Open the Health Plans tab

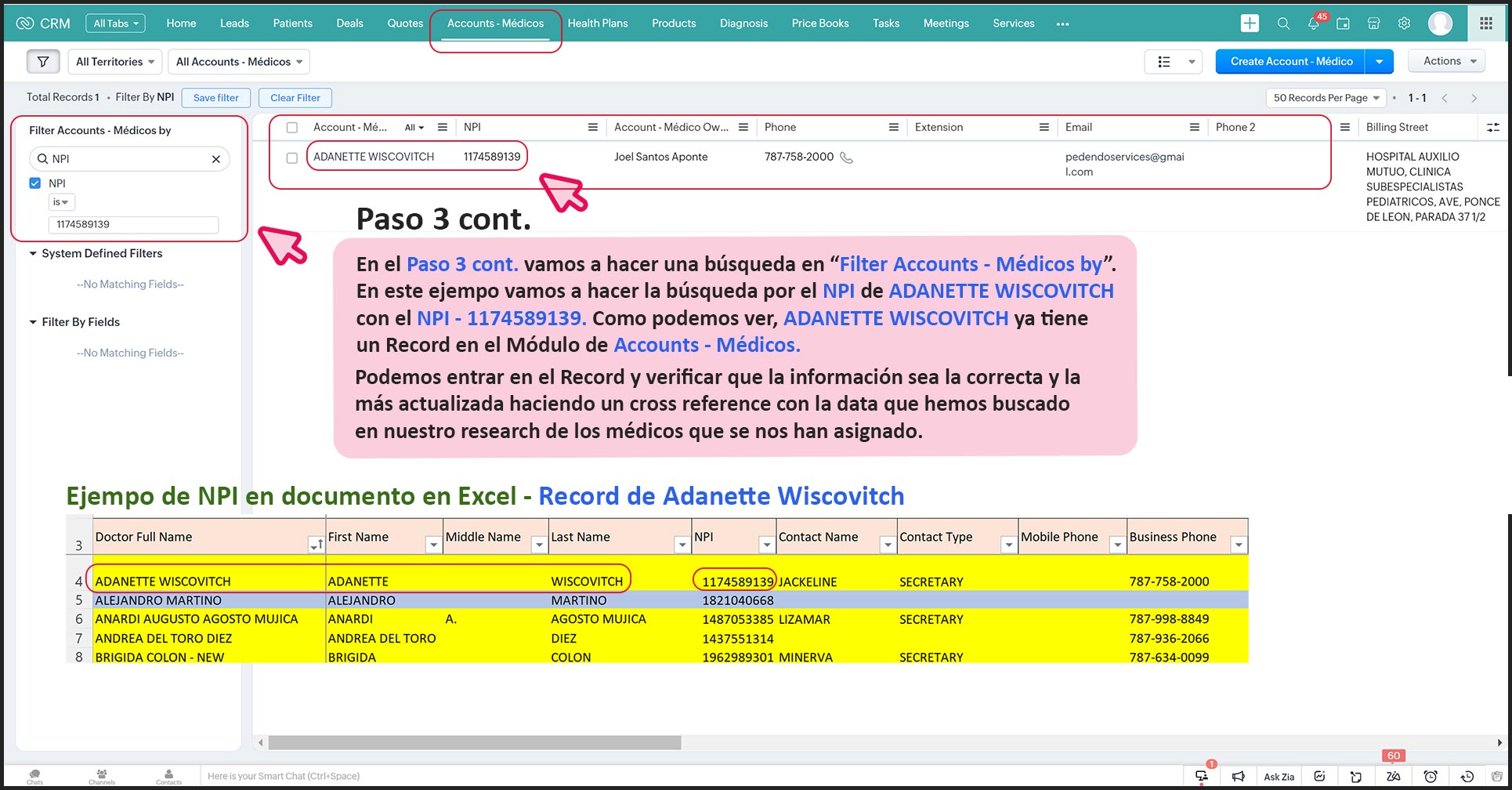pos(597,24)
